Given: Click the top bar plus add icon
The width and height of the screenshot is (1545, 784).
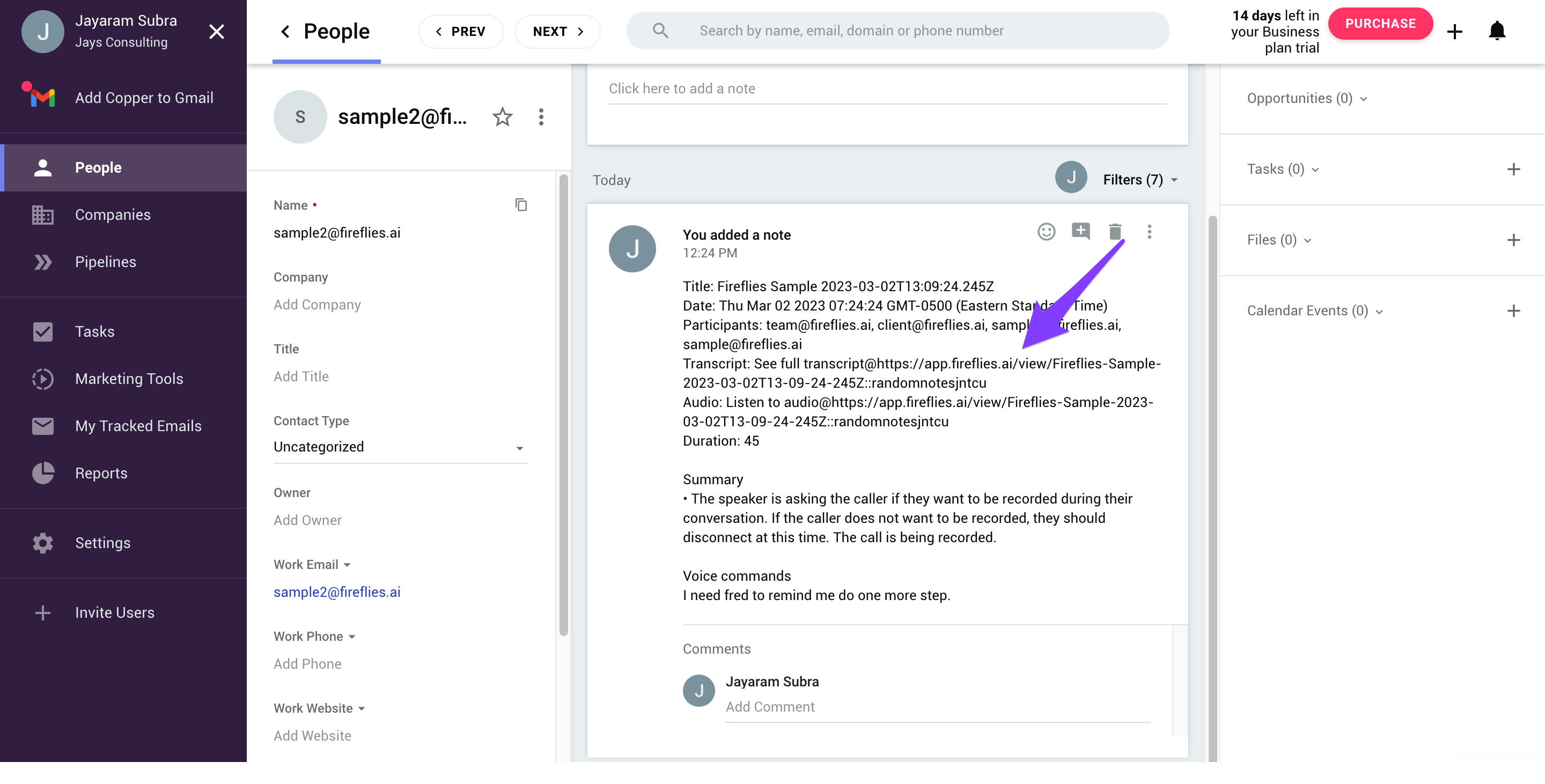Looking at the screenshot, I should (1454, 31).
